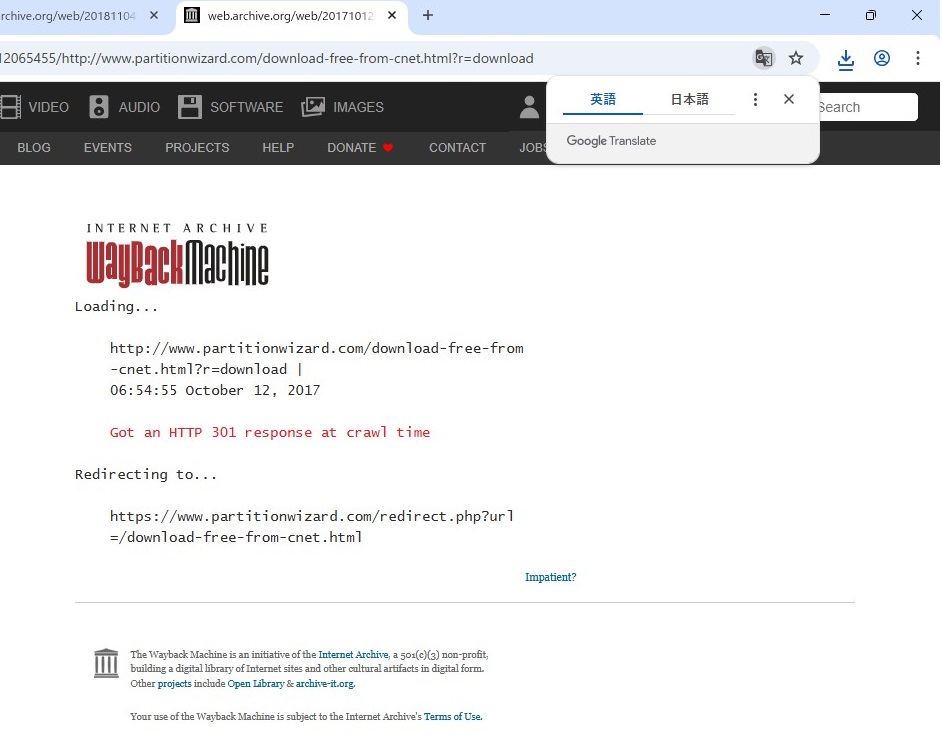
Task: Open a new browser tab
Action: coord(428,15)
